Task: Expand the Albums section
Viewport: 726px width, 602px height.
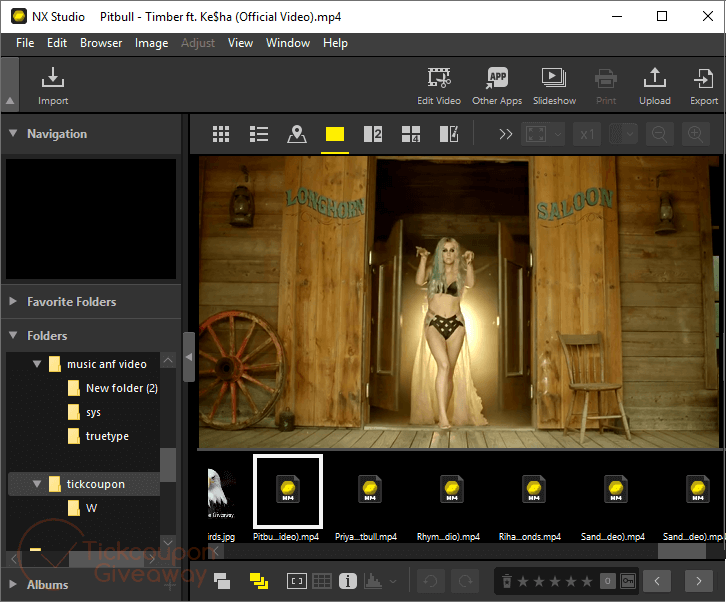Action: 13,584
